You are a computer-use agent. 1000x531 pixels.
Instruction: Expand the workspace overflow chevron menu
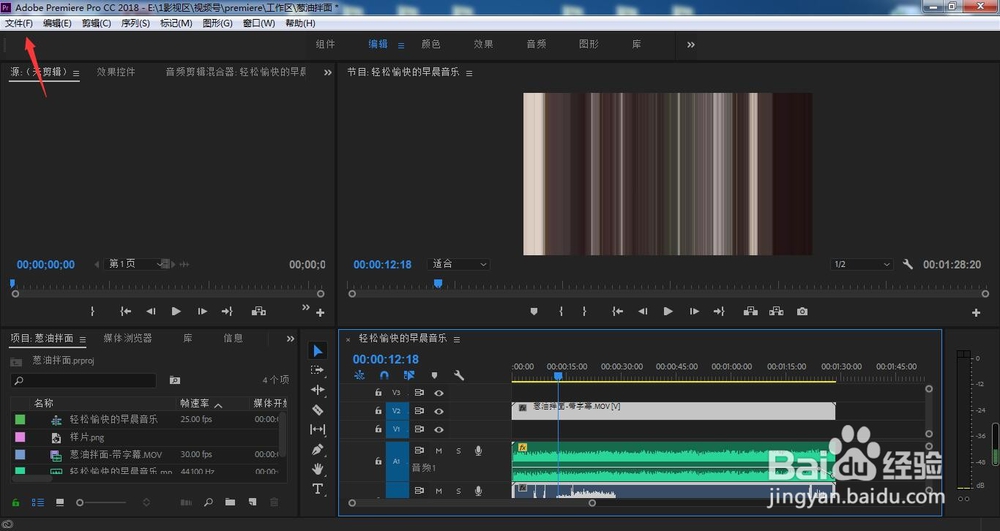click(x=690, y=44)
